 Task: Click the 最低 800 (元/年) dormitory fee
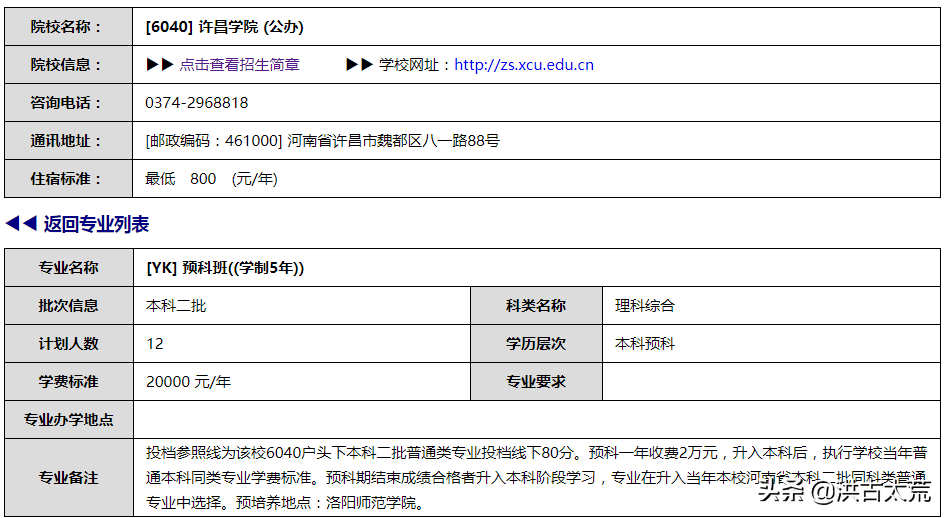pyautogui.click(x=211, y=178)
